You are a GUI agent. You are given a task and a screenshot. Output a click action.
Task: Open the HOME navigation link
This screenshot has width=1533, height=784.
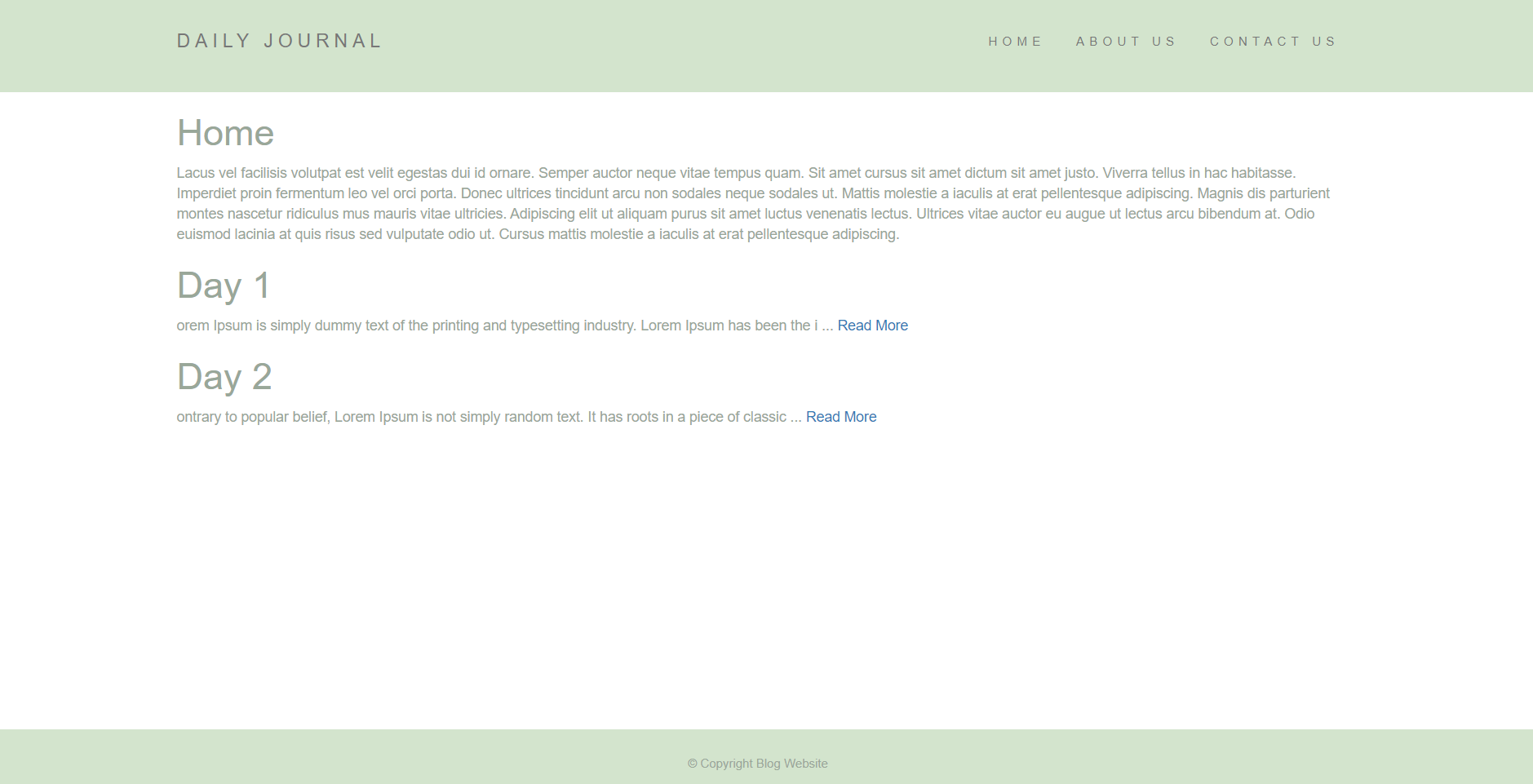pyautogui.click(x=1015, y=41)
